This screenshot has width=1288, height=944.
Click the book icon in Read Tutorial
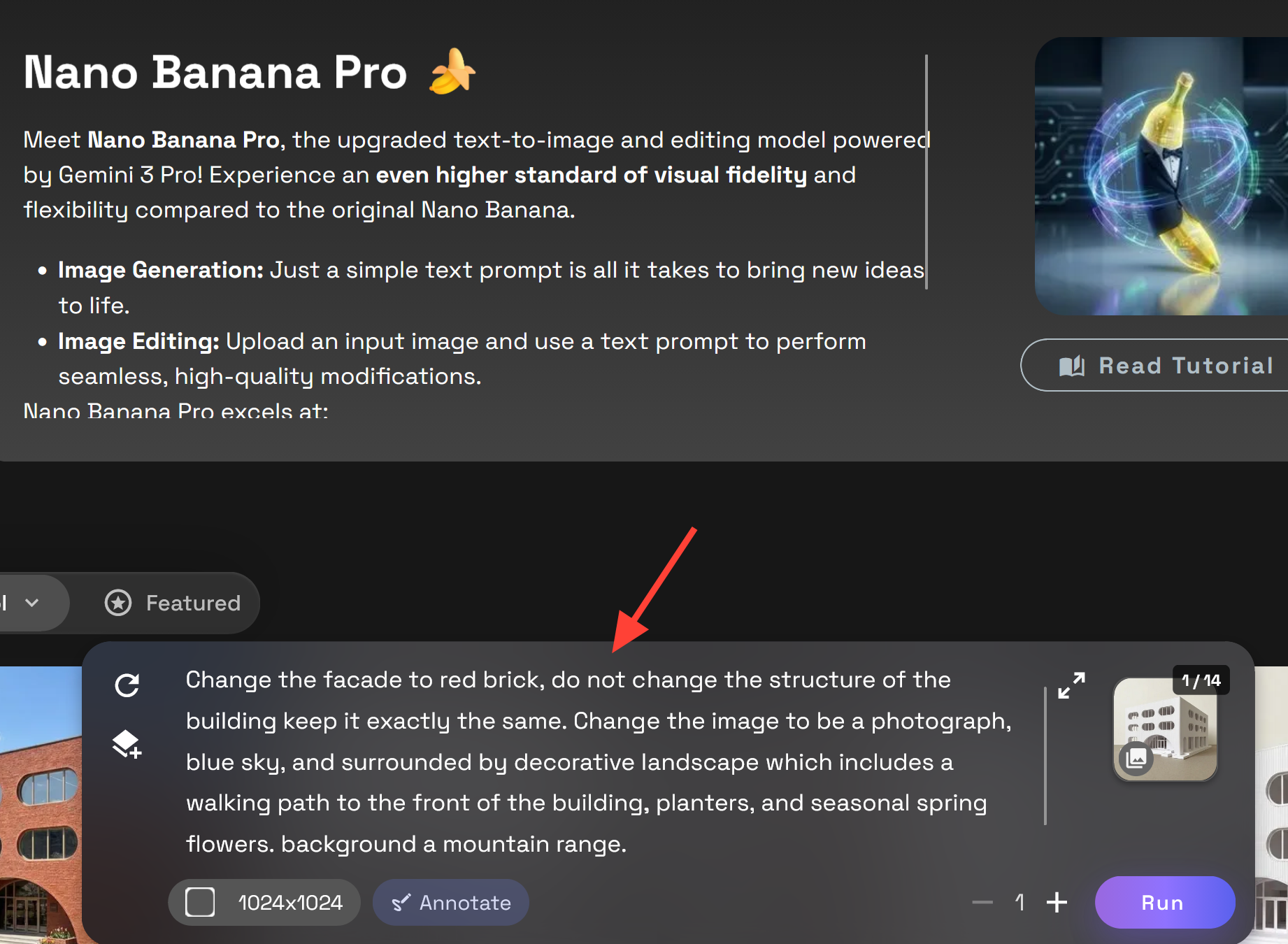1072,366
